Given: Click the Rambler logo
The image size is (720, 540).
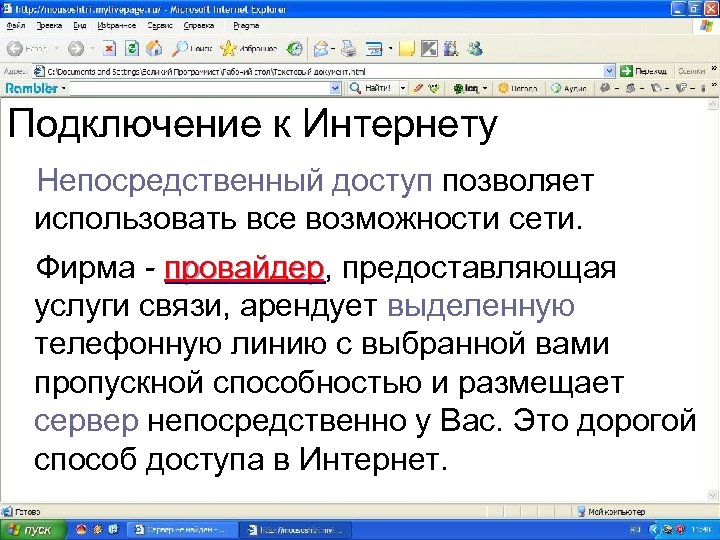Looking at the screenshot, I should (32, 88).
